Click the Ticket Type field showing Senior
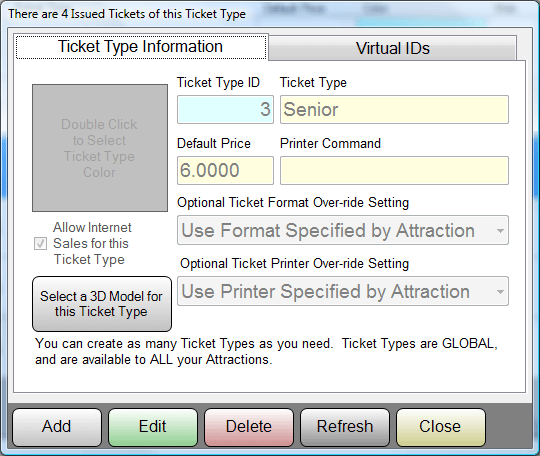The width and height of the screenshot is (540, 456). [x=394, y=110]
